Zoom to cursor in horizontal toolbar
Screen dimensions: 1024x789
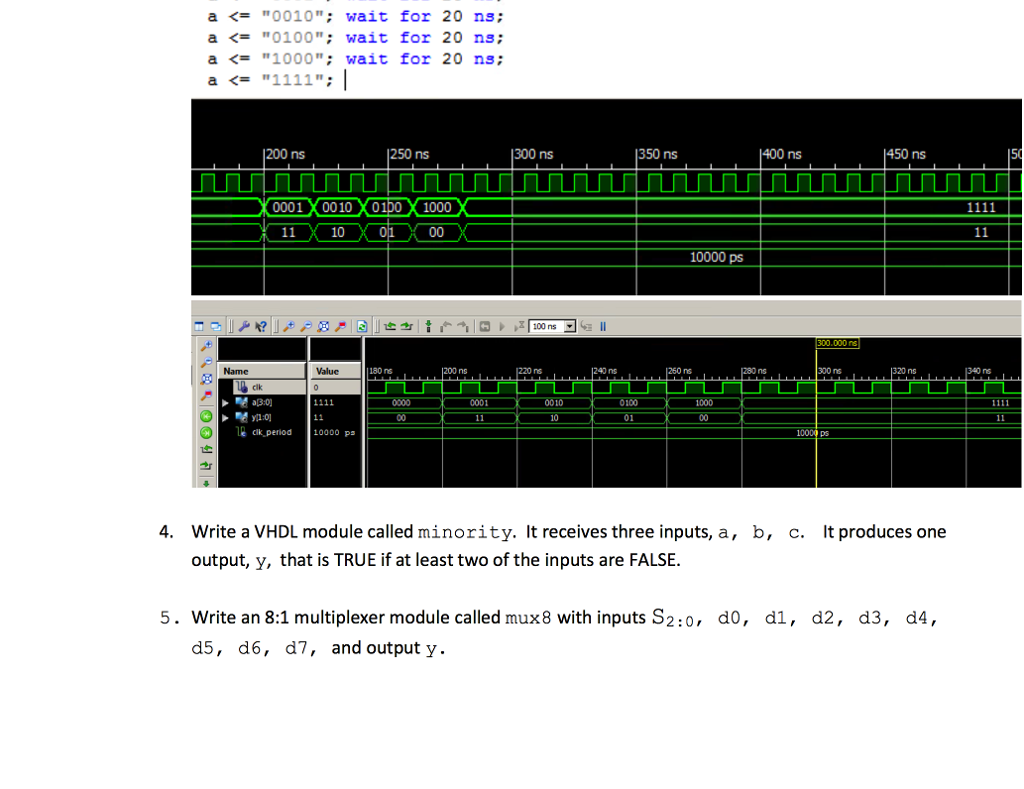point(340,326)
